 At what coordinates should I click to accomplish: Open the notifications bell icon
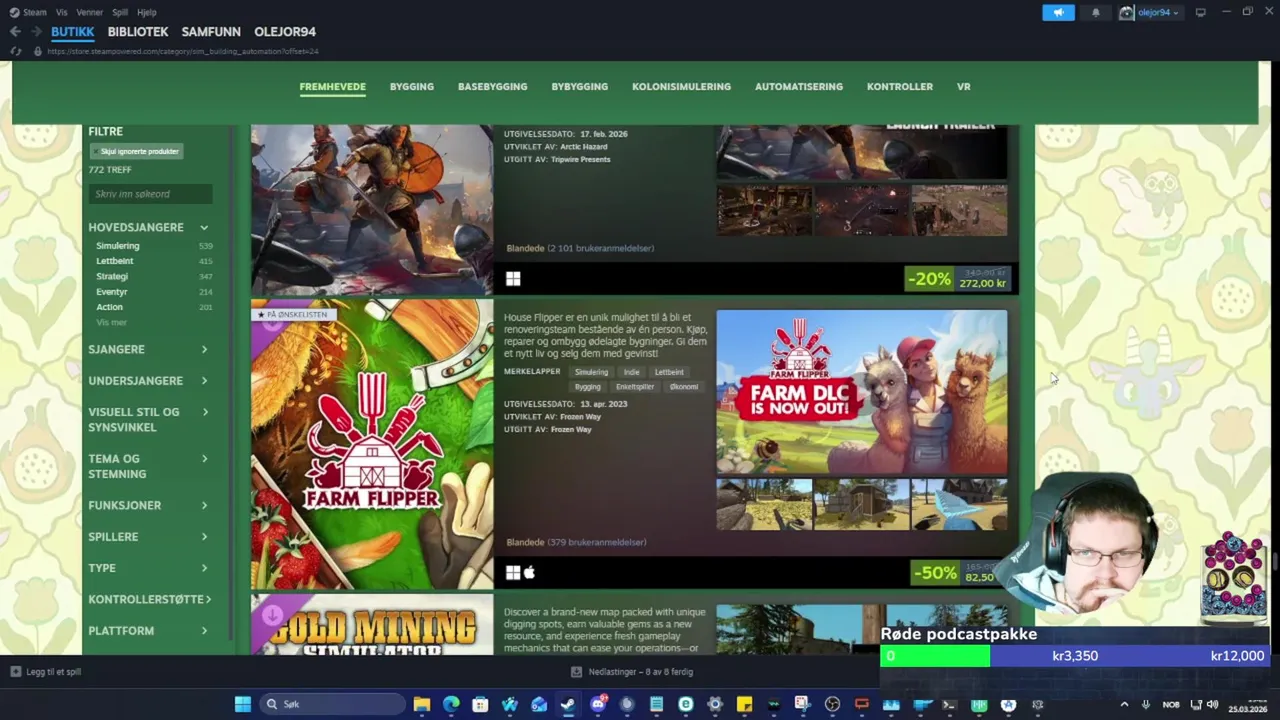coord(1095,12)
